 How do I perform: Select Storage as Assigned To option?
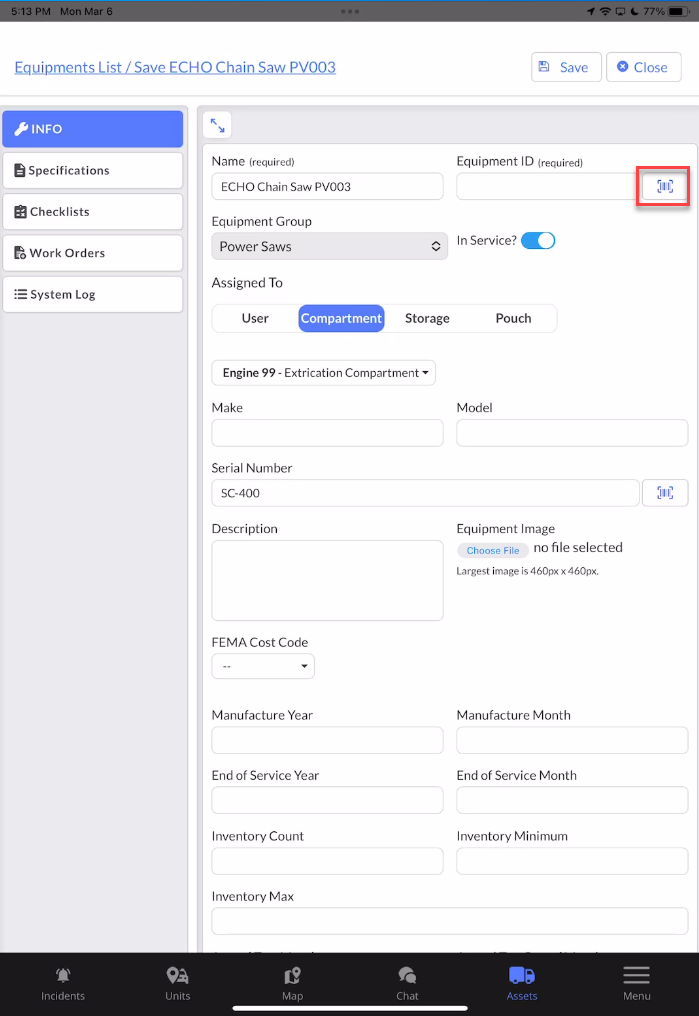click(x=427, y=319)
